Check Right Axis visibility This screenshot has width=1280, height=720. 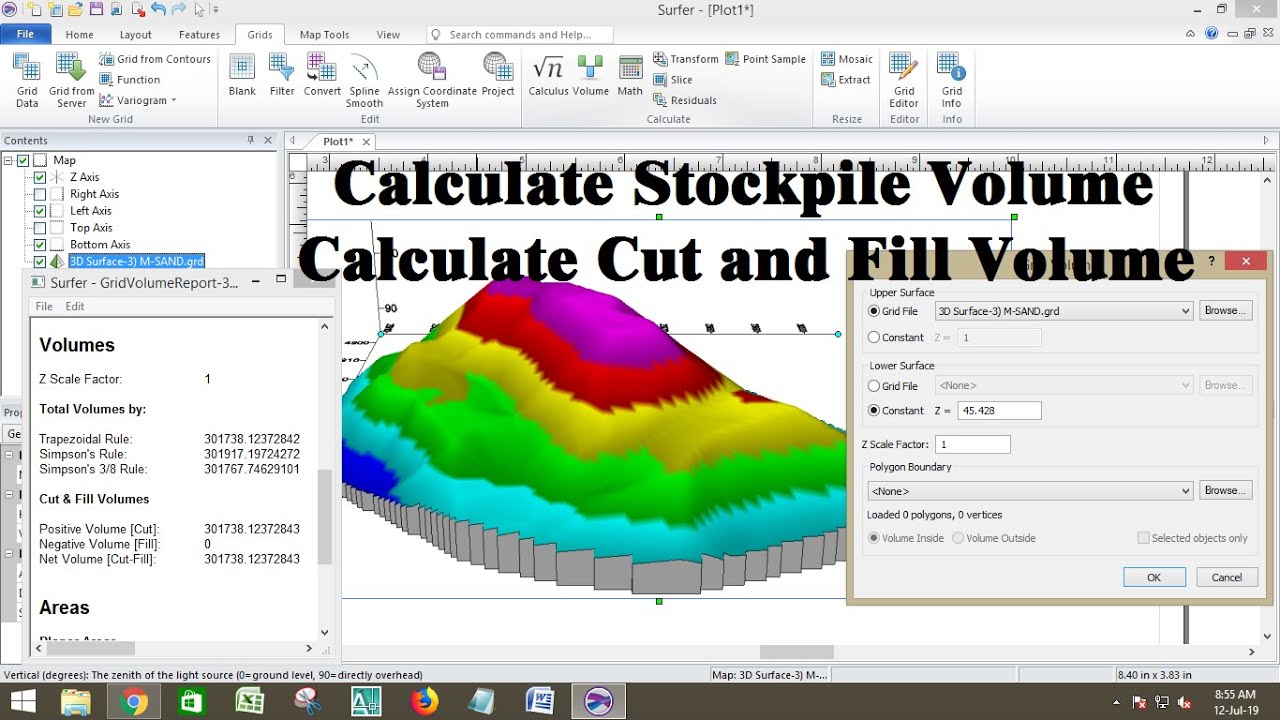tap(40, 194)
